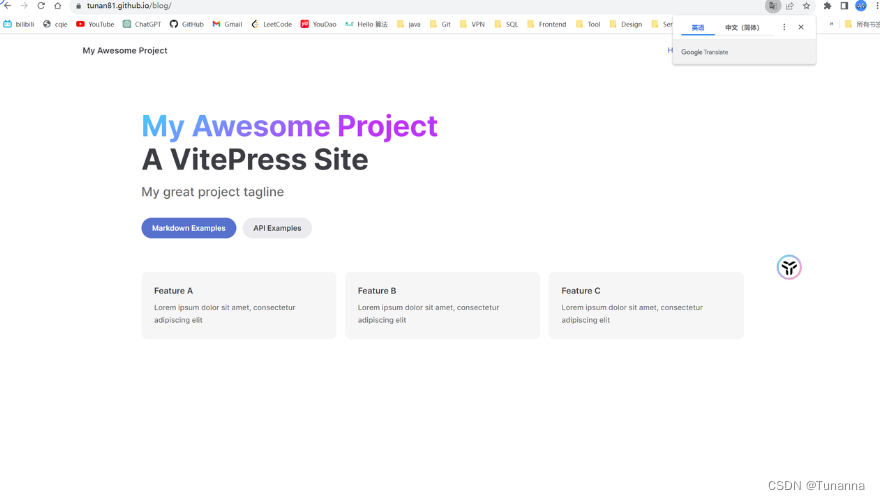Click the lock icon in the address bar
880x500 pixels.
coord(79,6)
